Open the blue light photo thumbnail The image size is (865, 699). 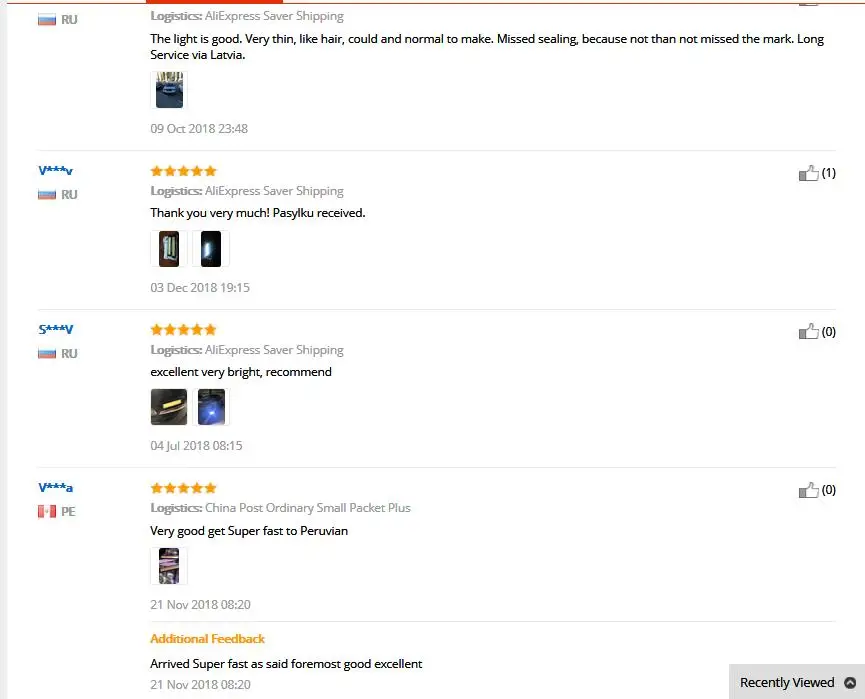click(211, 407)
